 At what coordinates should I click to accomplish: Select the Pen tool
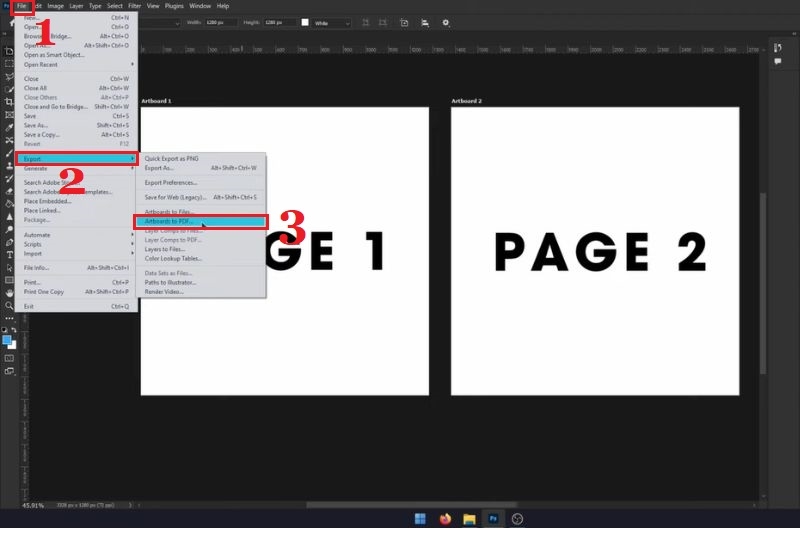click(x=9, y=242)
